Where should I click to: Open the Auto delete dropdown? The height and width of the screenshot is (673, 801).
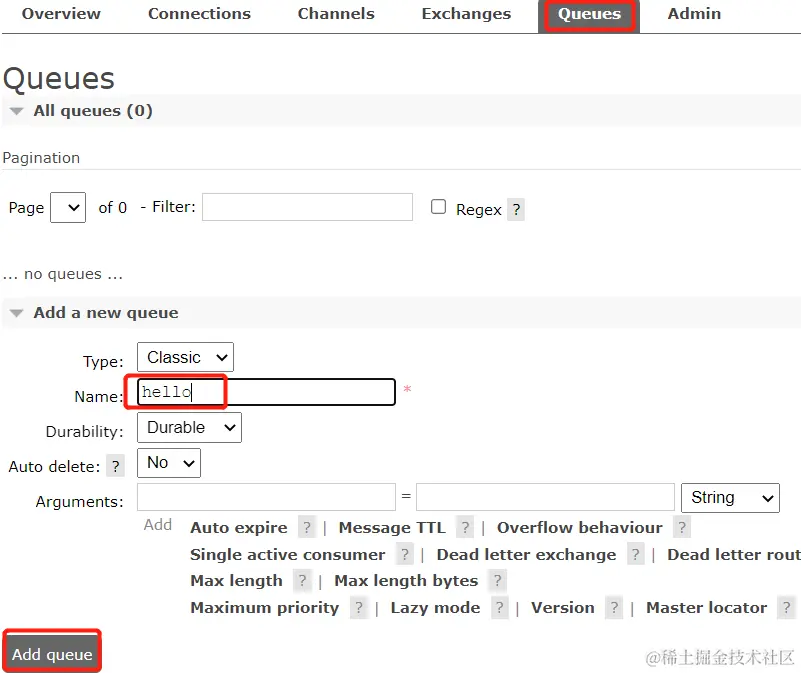point(169,463)
